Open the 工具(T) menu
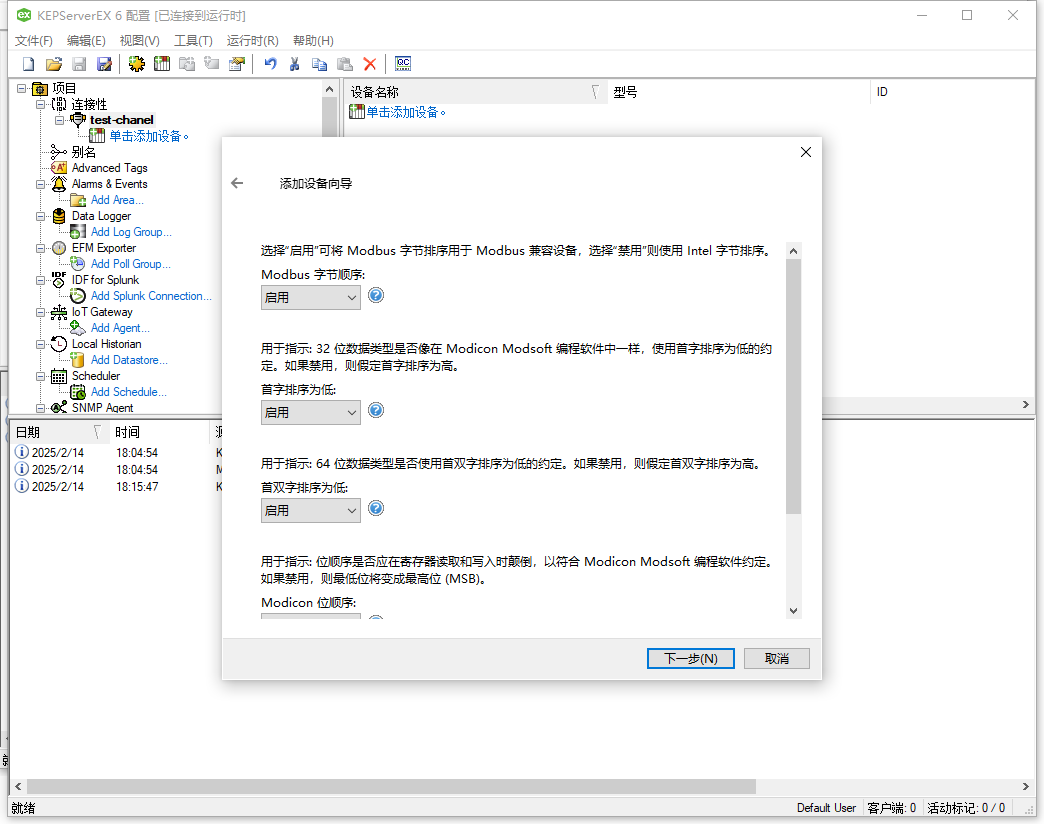This screenshot has height=824, width=1044. (193, 41)
